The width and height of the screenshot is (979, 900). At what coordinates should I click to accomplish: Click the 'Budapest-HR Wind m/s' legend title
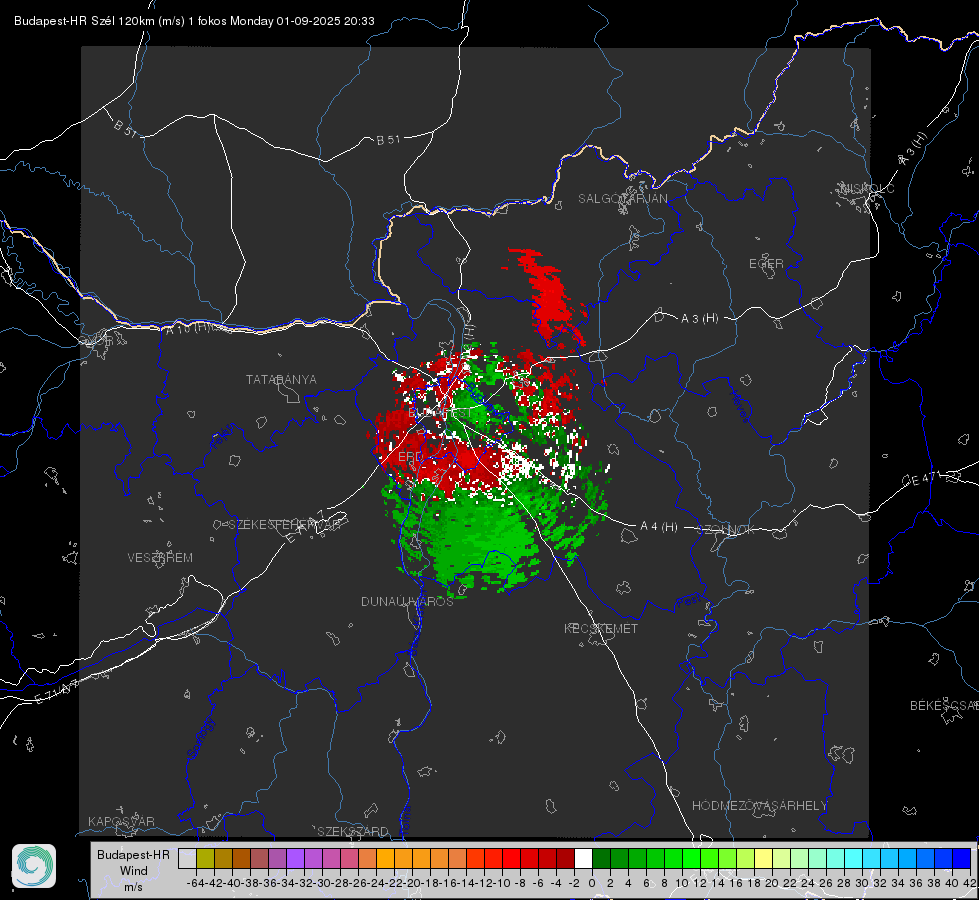[x=133, y=870]
